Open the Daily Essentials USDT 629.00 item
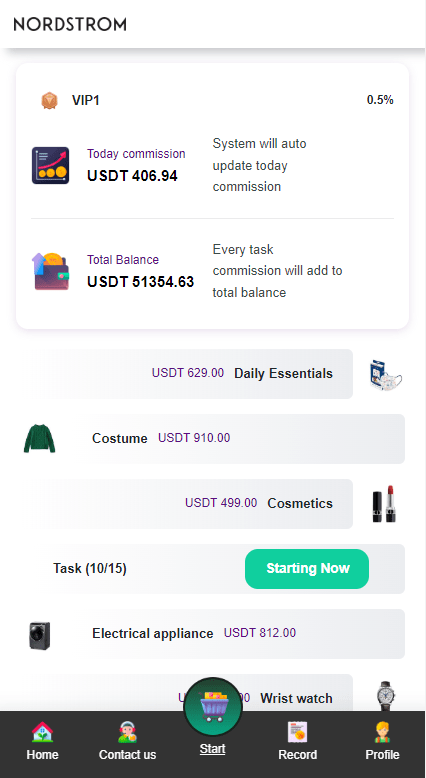This screenshot has height=778, width=426. (191, 374)
